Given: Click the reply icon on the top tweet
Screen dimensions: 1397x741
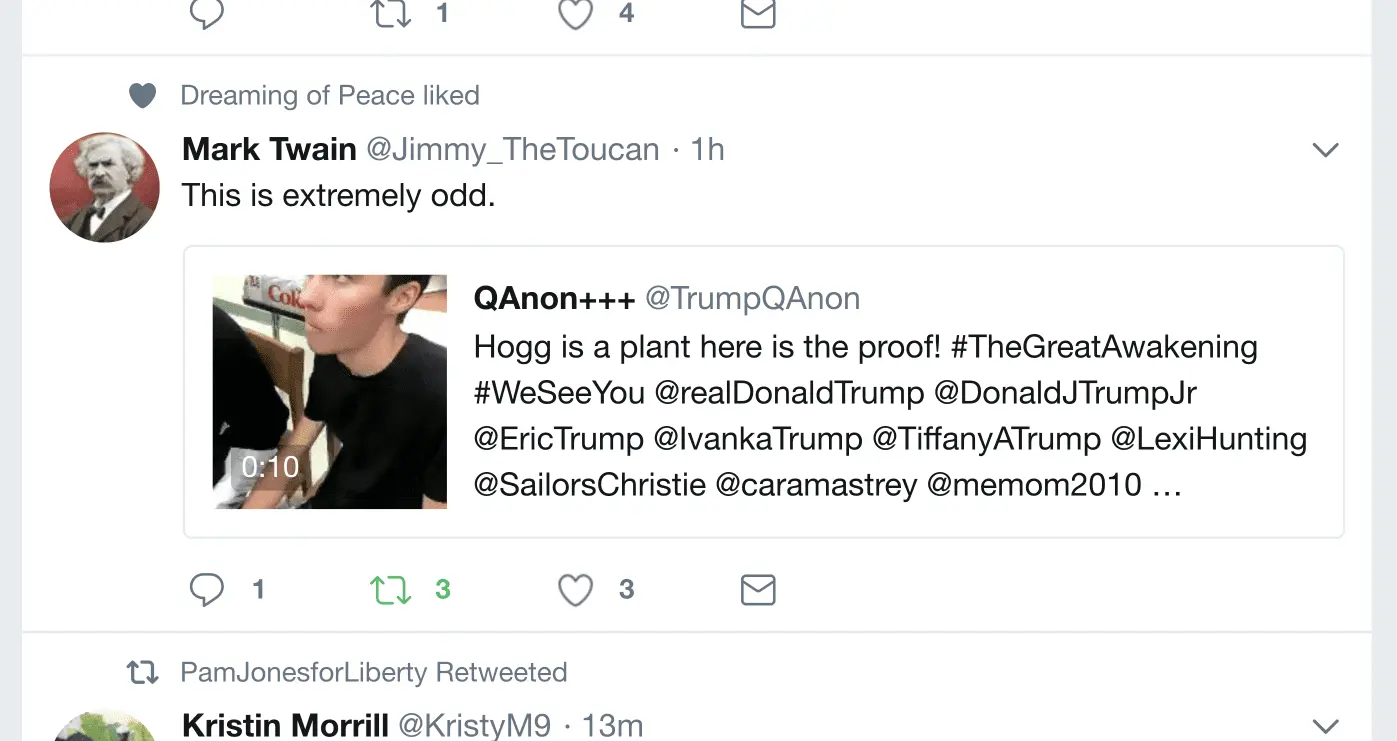Looking at the screenshot, I should [x=207, y=14].
